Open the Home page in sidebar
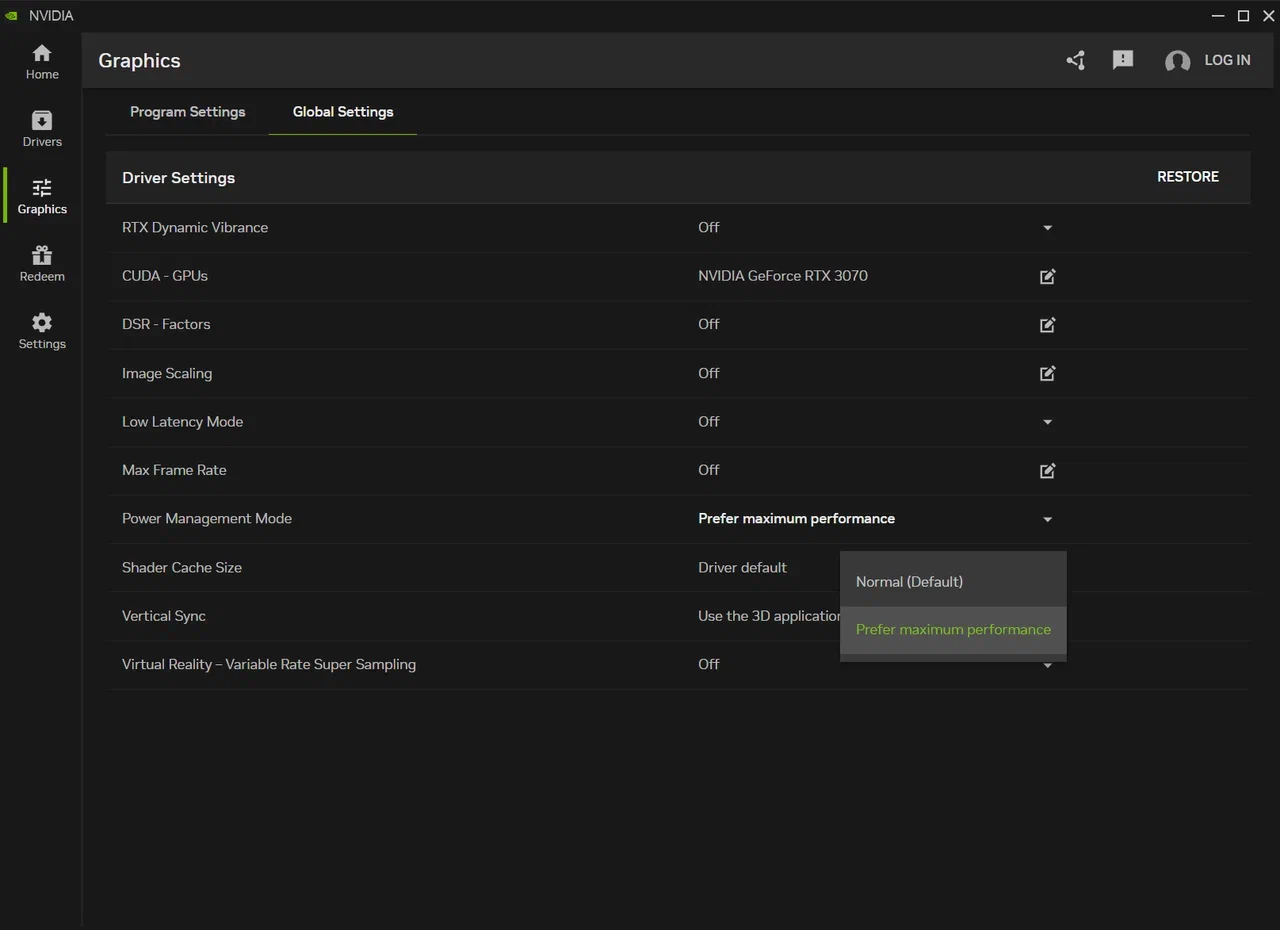Screen dimensions: 1280x930 [42, 62]
